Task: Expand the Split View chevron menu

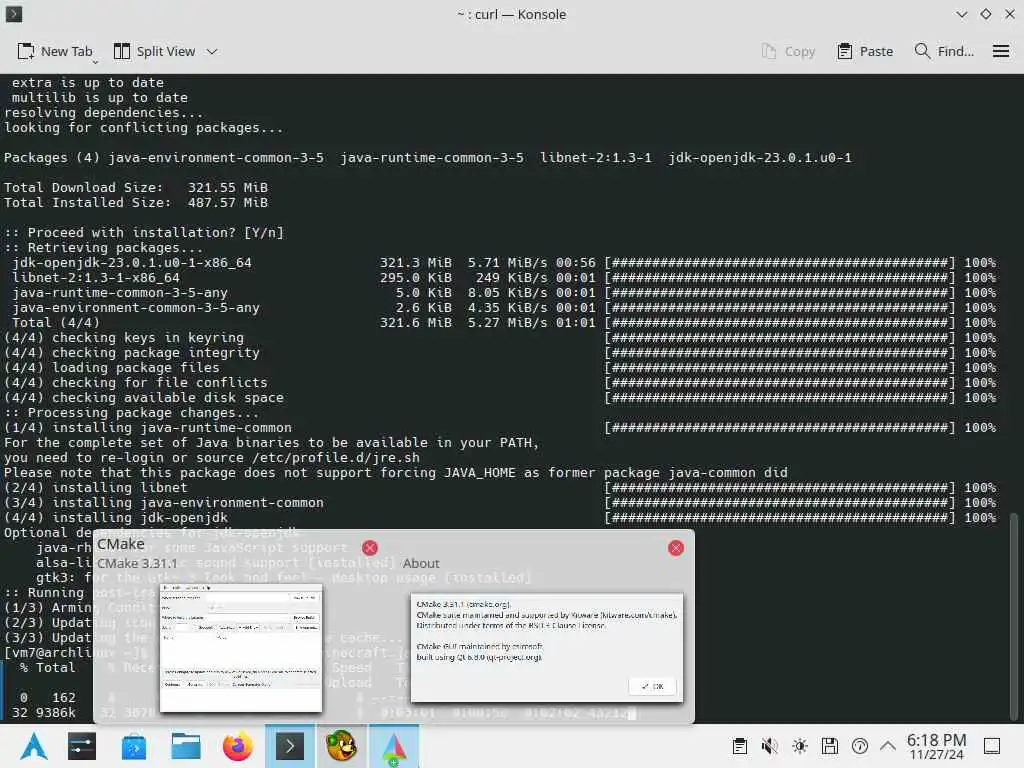Action: coord(212,51)
